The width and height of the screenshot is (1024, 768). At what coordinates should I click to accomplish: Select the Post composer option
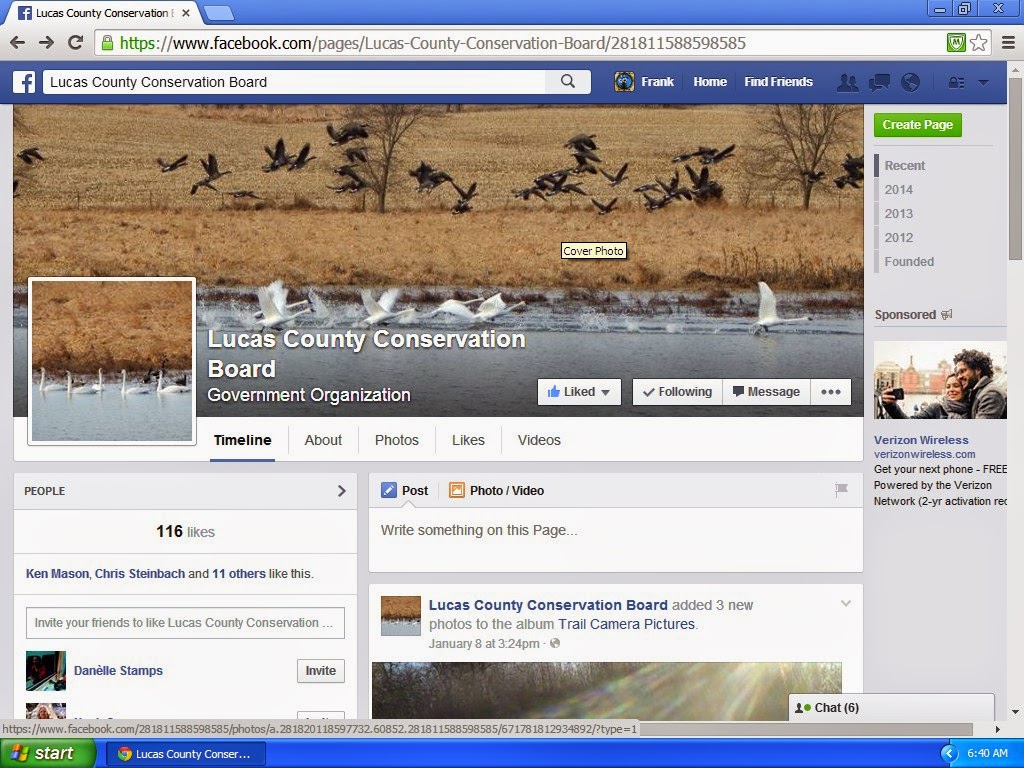coord(405,490)
